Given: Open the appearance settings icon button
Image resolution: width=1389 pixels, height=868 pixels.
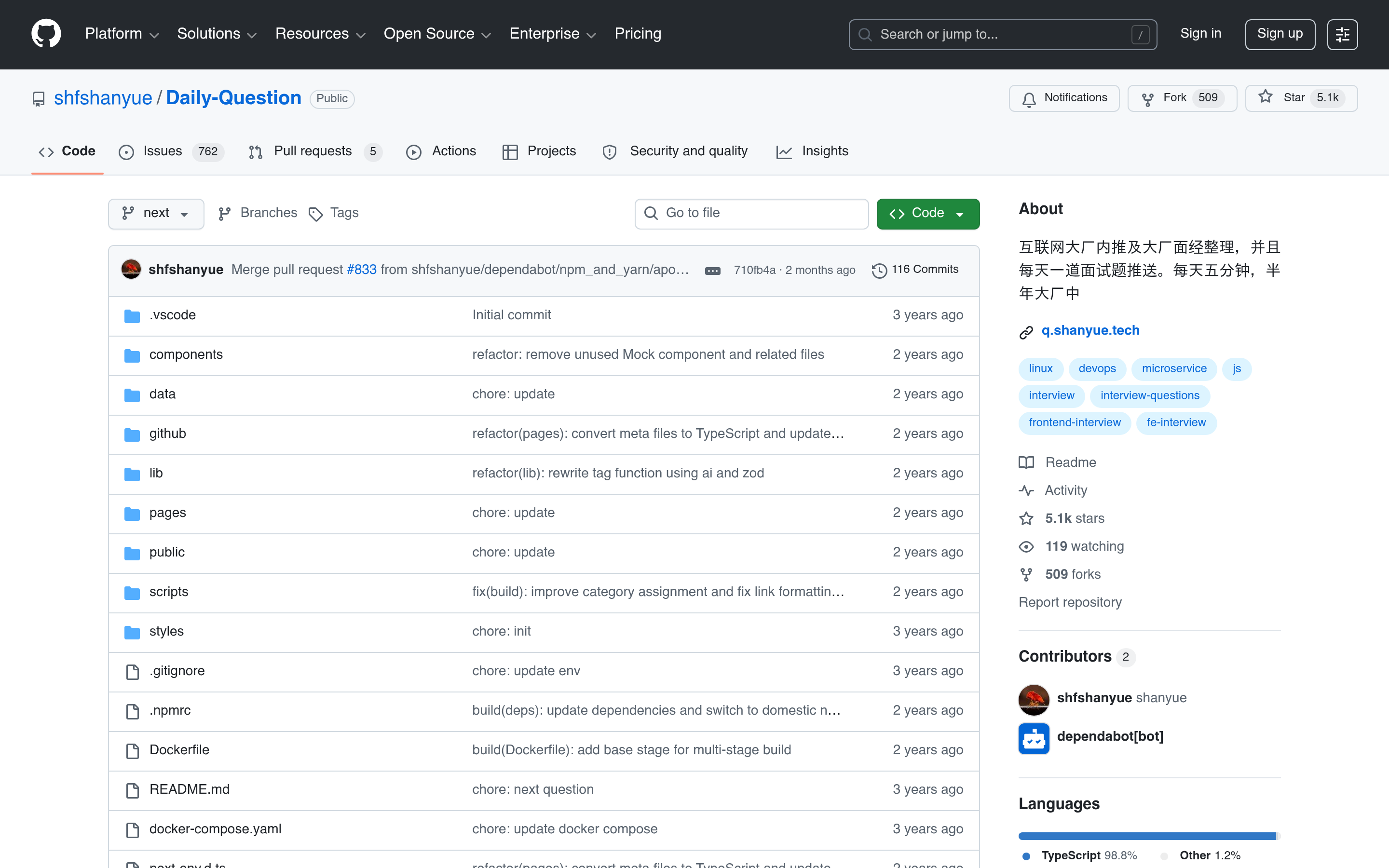Looking at the screenshot, I should click(1342, 34).
